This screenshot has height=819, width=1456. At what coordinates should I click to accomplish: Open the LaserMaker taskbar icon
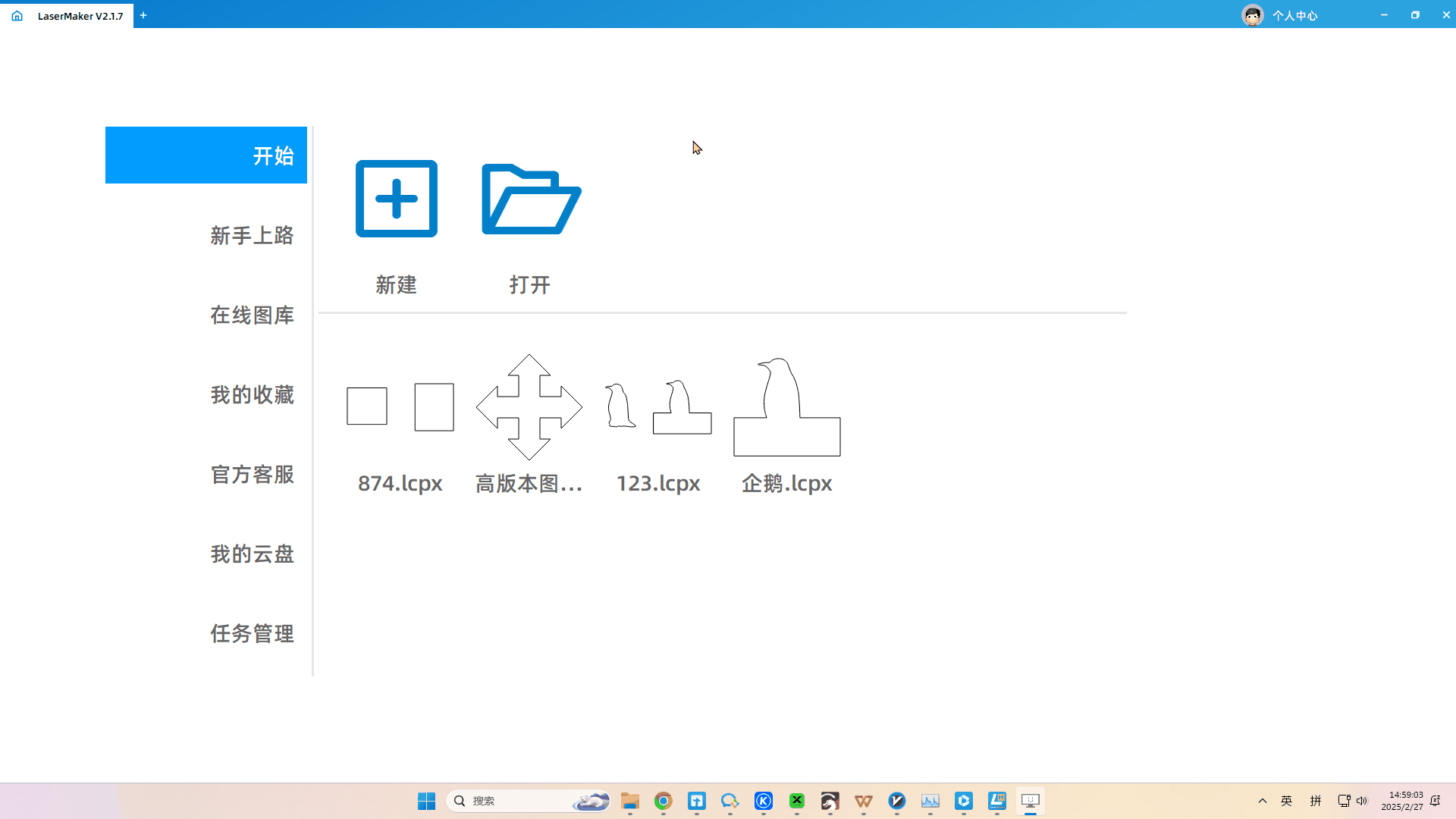point(997,801)
